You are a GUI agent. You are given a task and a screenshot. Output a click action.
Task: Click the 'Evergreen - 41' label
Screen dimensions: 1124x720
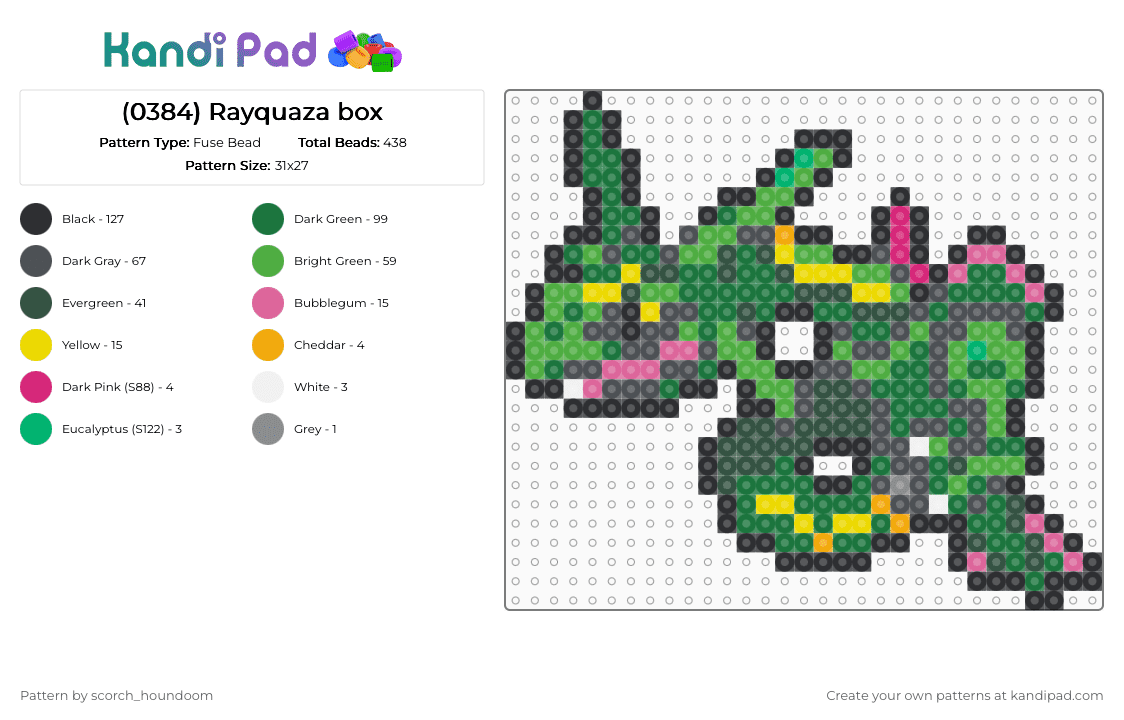104,303
